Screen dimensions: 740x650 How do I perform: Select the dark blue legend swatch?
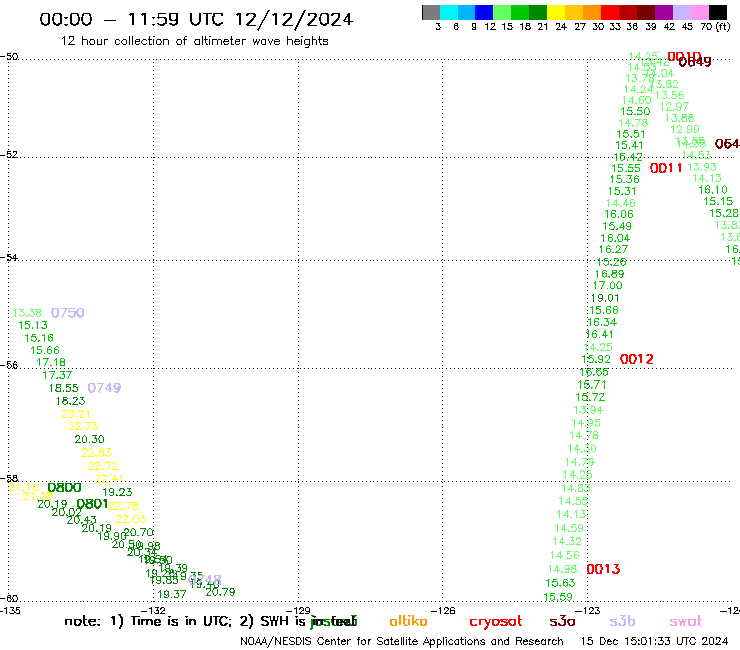pos(484,12)
